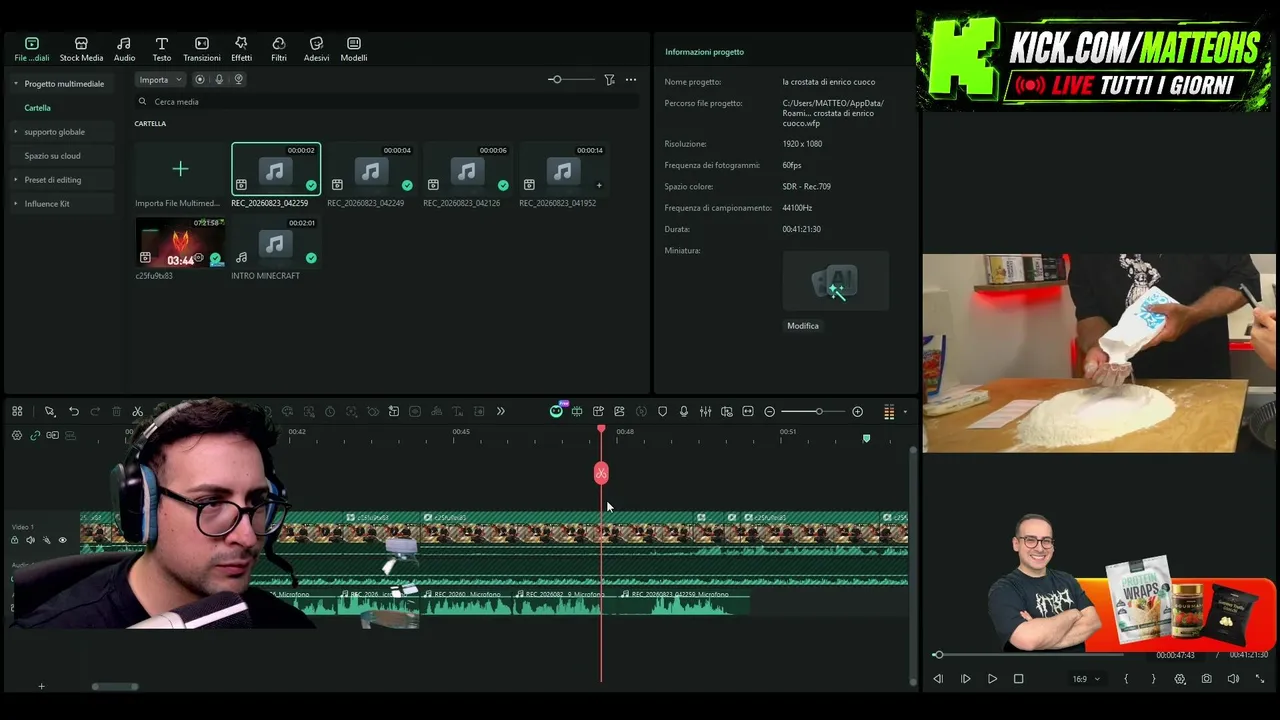Open the Modelli templates tab

354,49
